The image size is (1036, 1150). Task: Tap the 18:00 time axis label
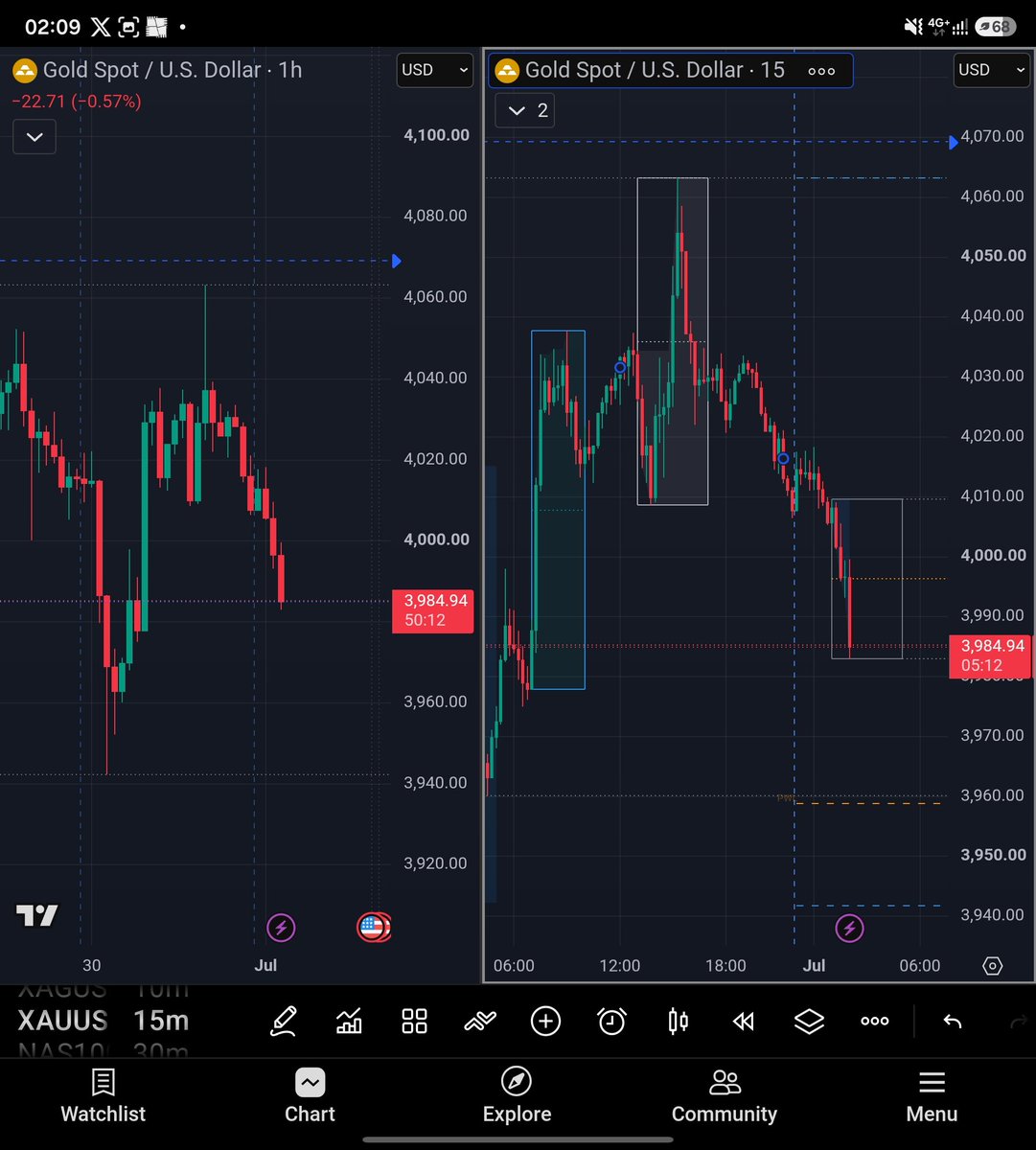click(725, 966)
